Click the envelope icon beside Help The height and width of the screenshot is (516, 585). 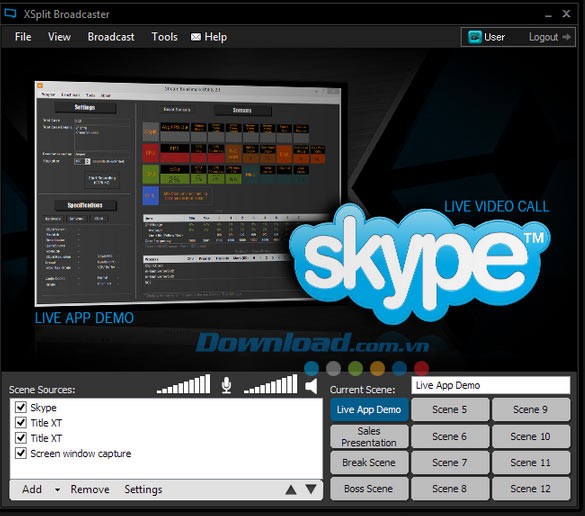(196, 37)
